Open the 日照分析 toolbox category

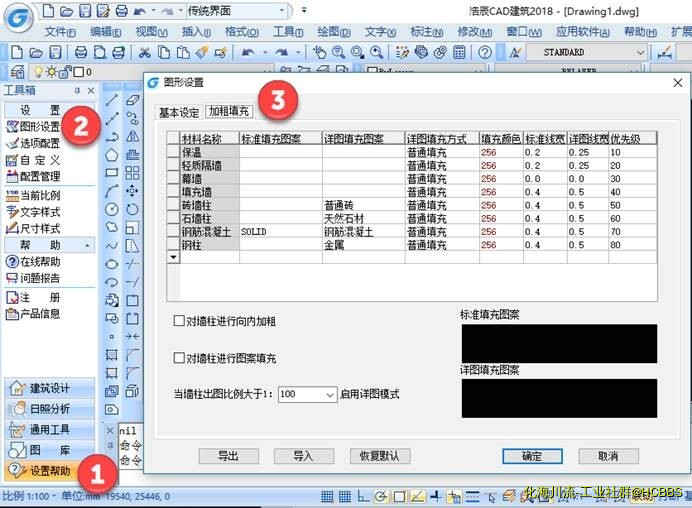(x=50, y=409)
